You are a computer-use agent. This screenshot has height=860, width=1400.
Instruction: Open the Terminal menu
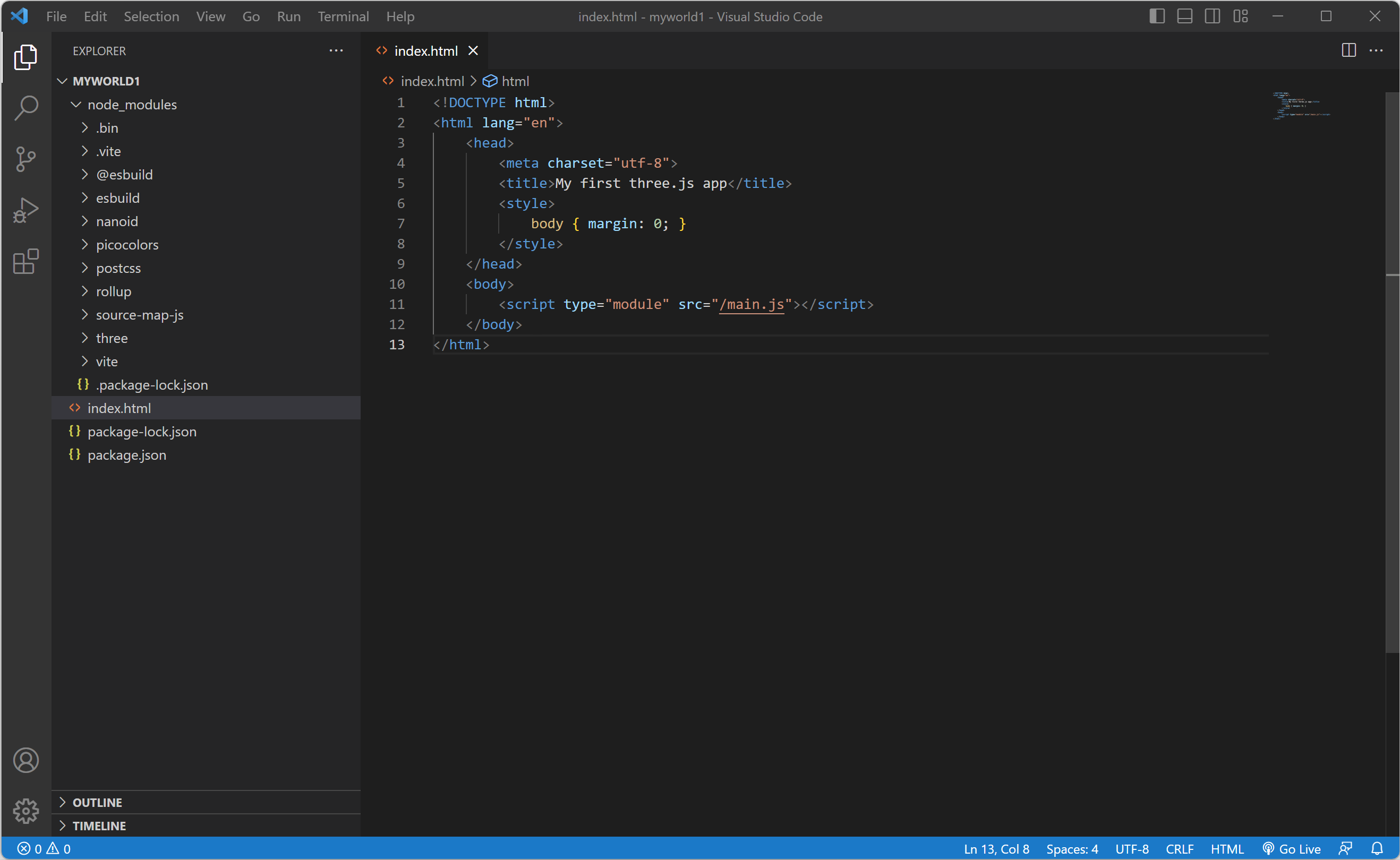(x=343, y=16)
